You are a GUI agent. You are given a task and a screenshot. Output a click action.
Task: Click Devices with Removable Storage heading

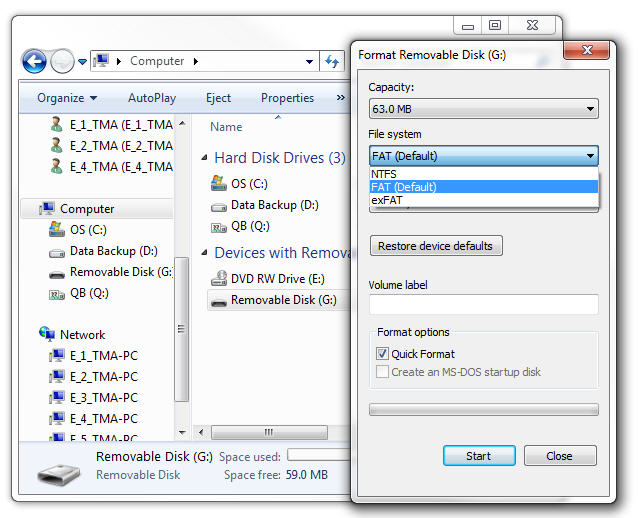[x=282, y=253]
